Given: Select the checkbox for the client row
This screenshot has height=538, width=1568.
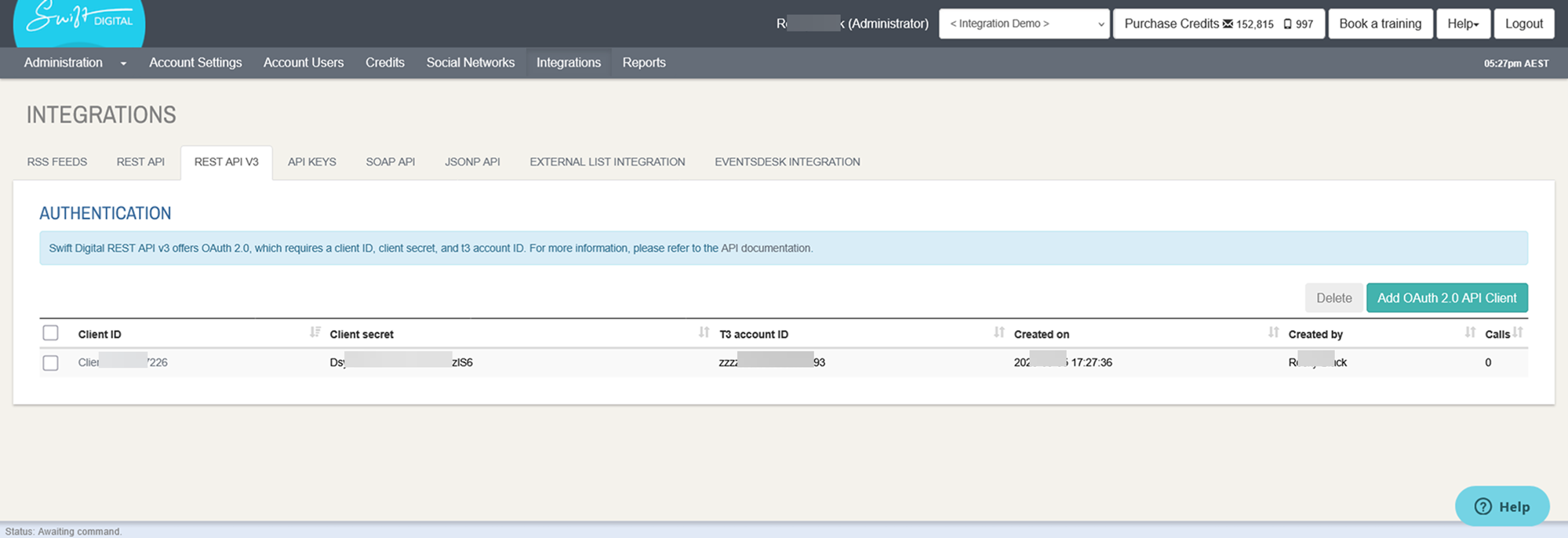Looking at the screenshot, I should click(51, 363).
